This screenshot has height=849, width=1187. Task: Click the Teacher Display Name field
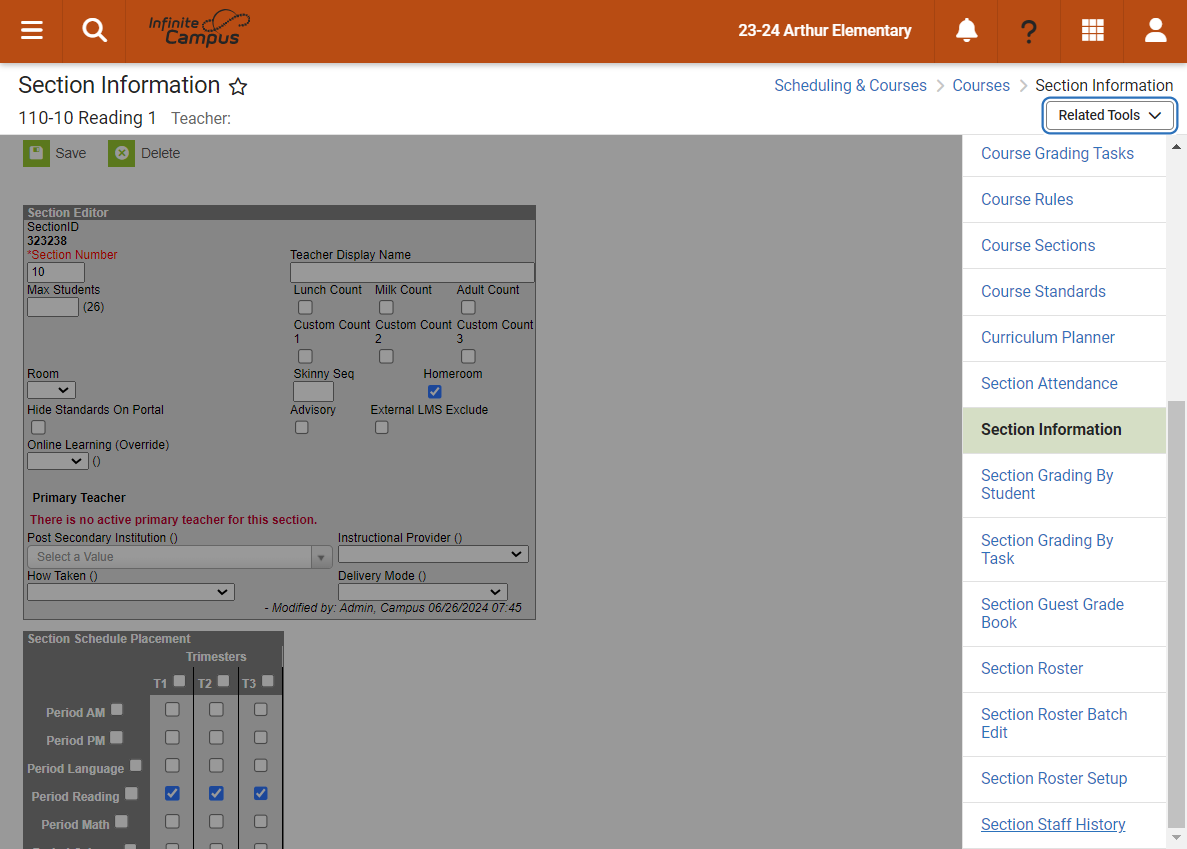point(412,272)
